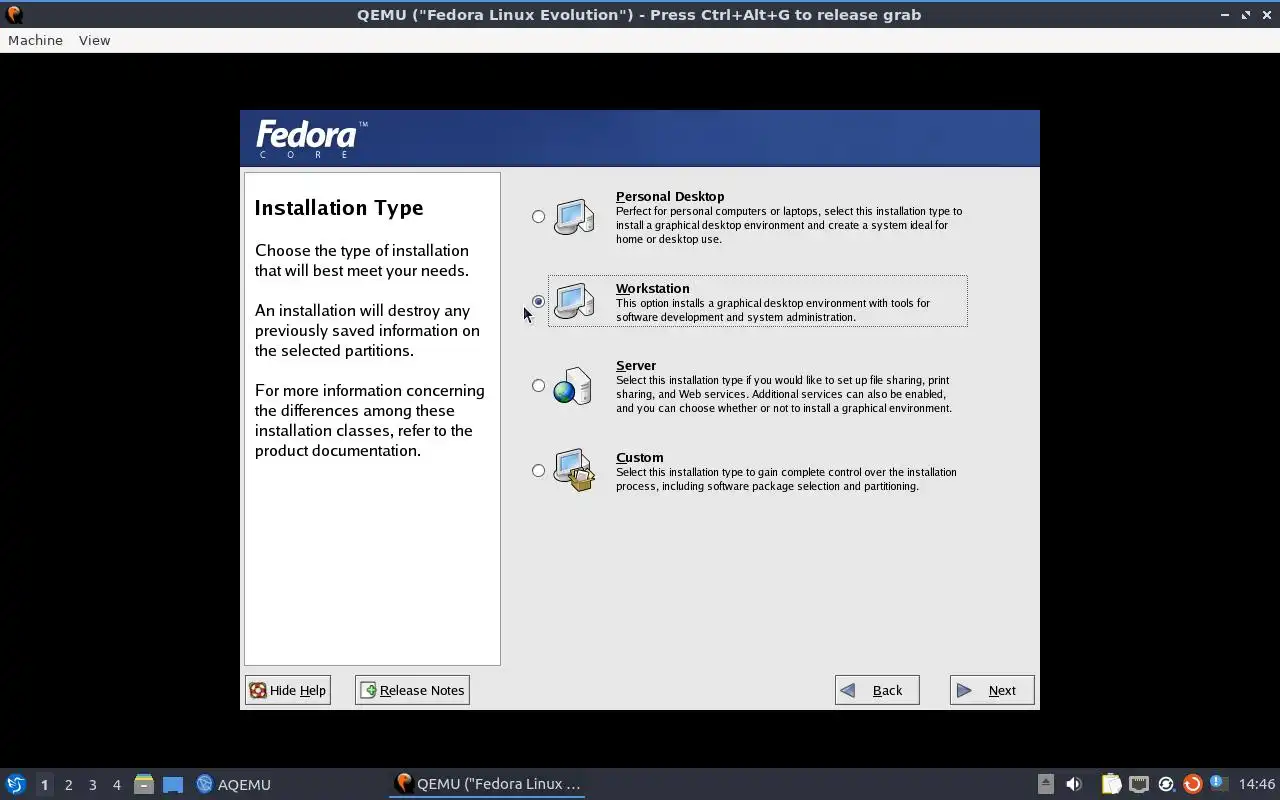
Task: Switch to workspace 2
Action: pyautogui.click(x=68, y=785)
